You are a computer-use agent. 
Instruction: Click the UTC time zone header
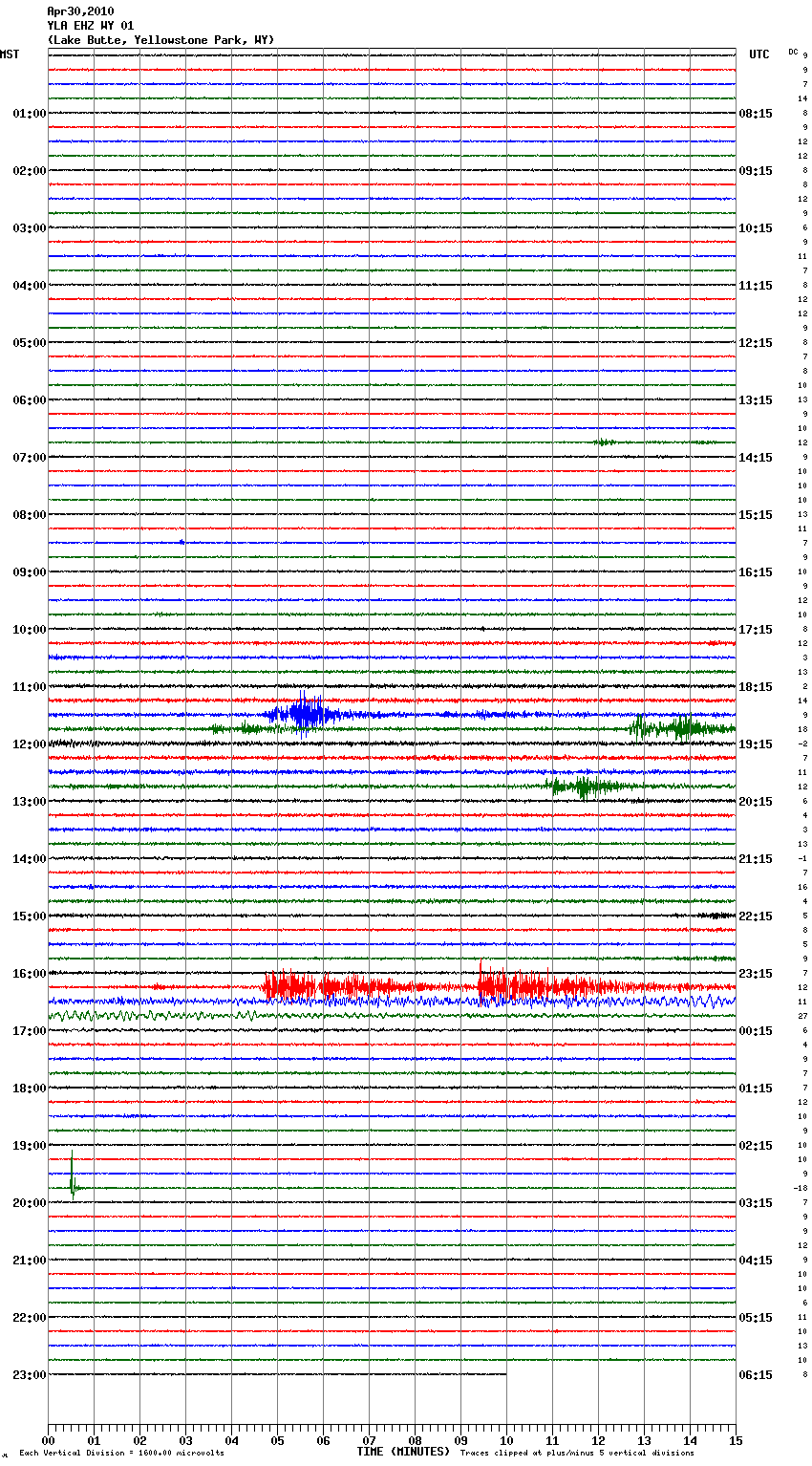point(759,54)
